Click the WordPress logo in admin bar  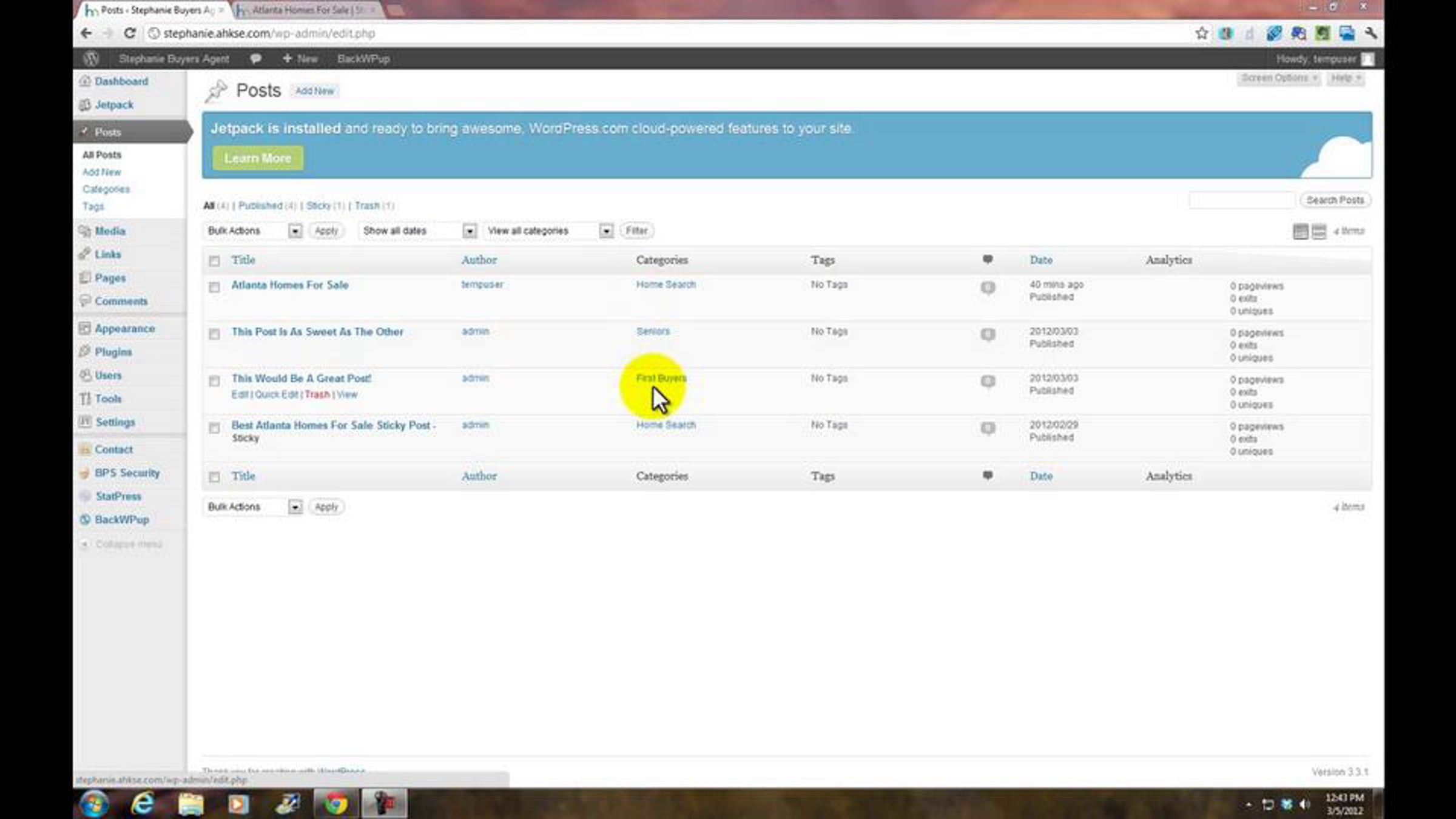(91, 59)
